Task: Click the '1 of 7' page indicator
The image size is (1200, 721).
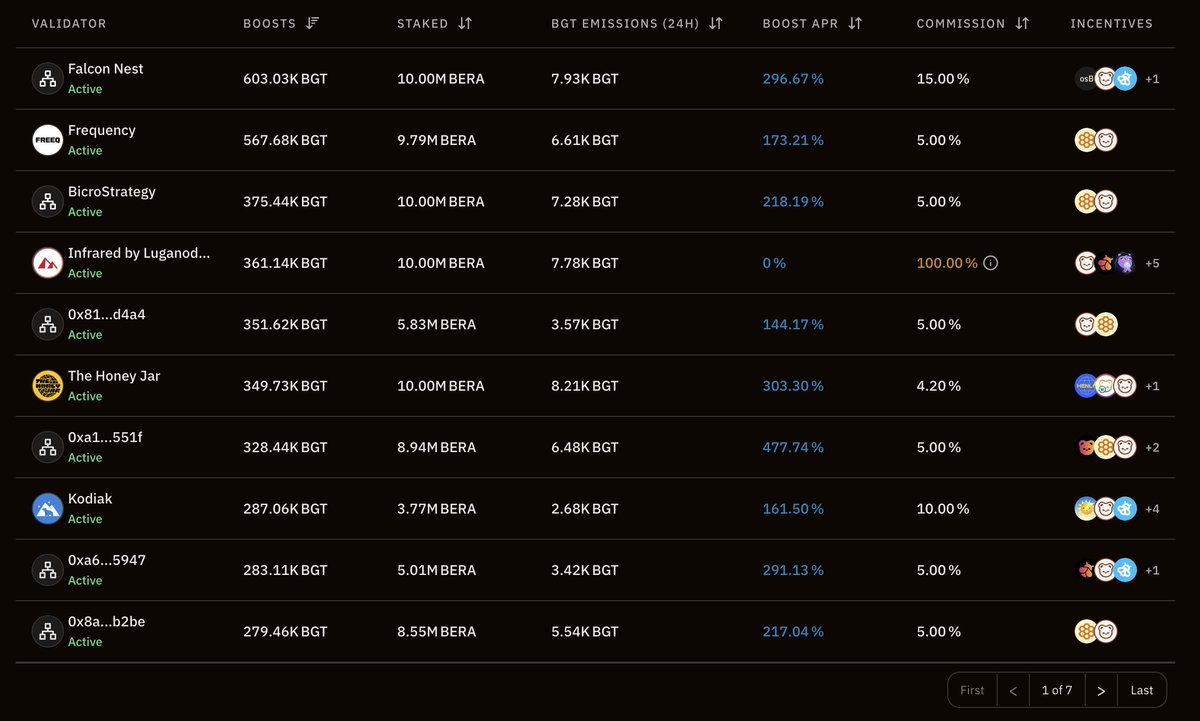Action: point(1057,690)
